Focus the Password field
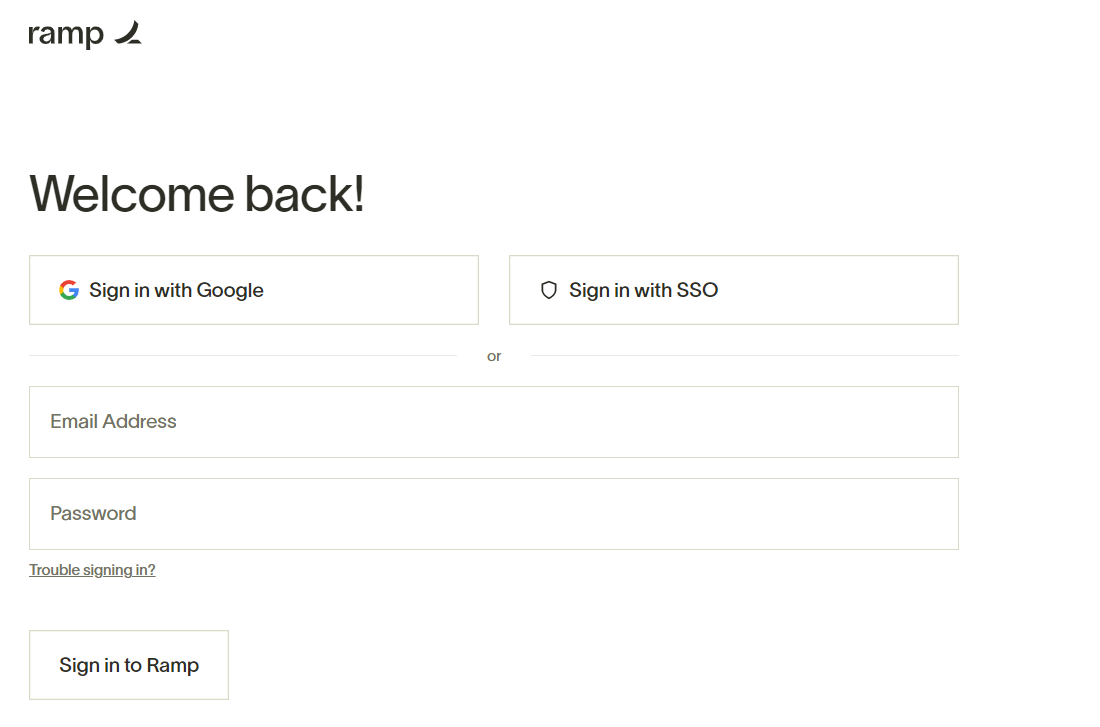Viewport: 1100px width, 727px height. (494, 514)
